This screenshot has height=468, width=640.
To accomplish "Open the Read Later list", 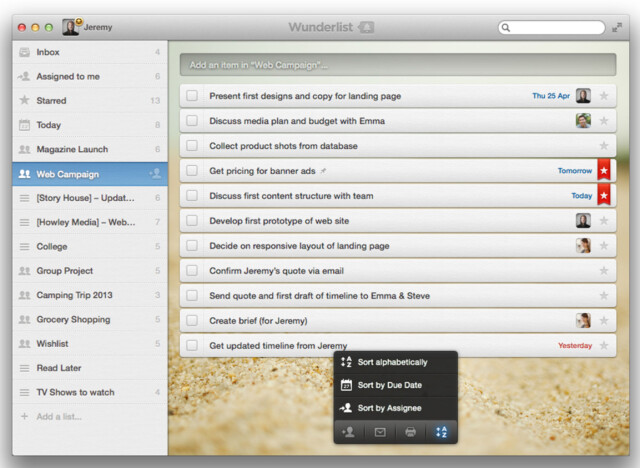I will pyautogui.click(x=90, y=368).
